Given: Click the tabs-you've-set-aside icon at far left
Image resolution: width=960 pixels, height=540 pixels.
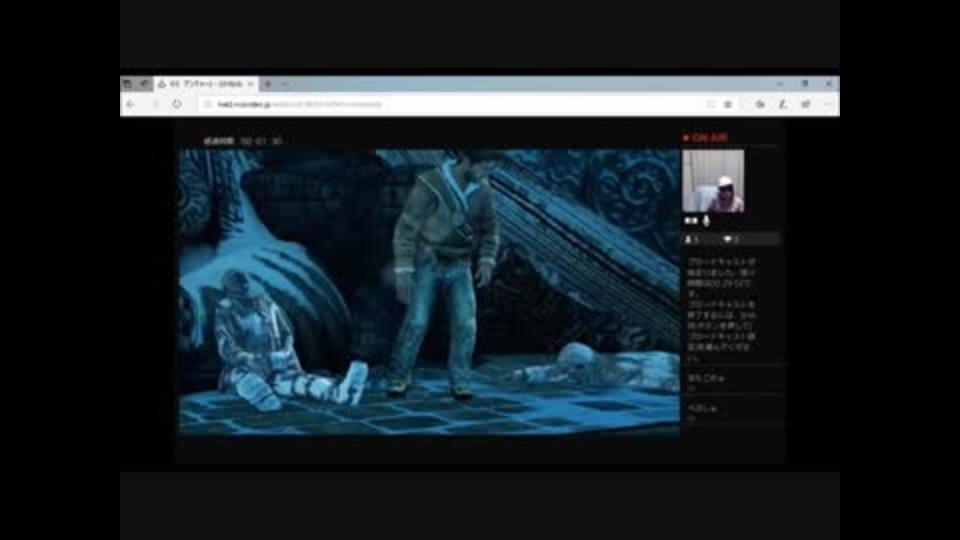Looking at the screenshot, I should [127, 84].
